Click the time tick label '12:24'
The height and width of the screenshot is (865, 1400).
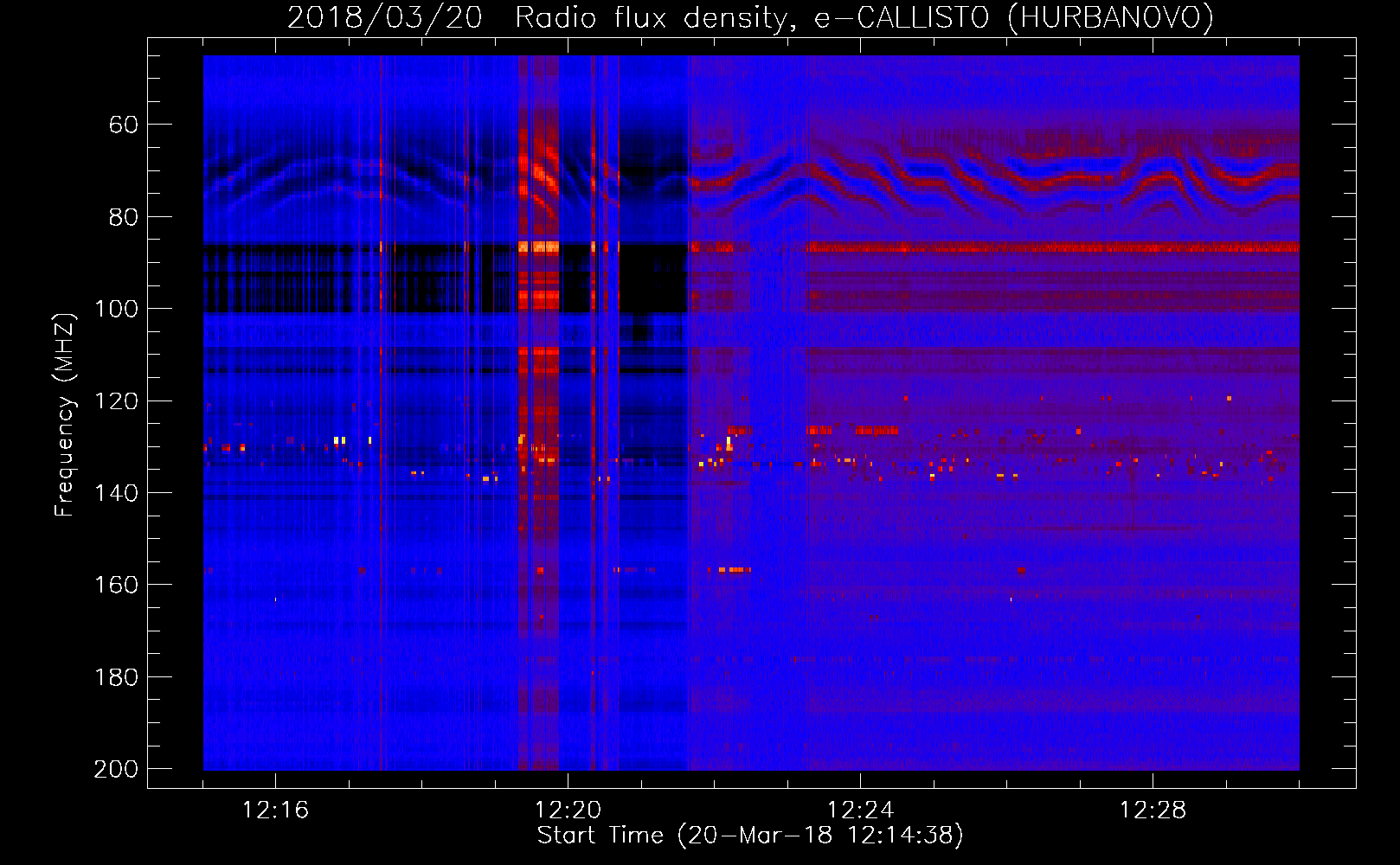click(860, 811)
